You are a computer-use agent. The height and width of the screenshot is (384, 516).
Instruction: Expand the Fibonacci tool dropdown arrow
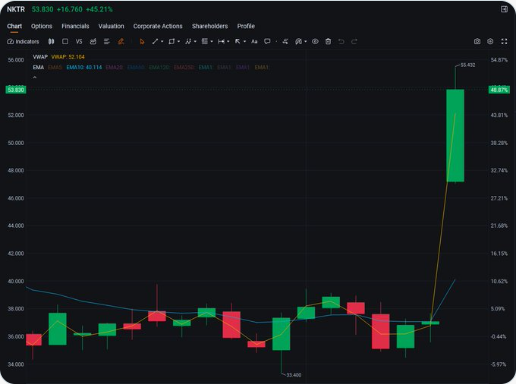[x=212, y=42]
